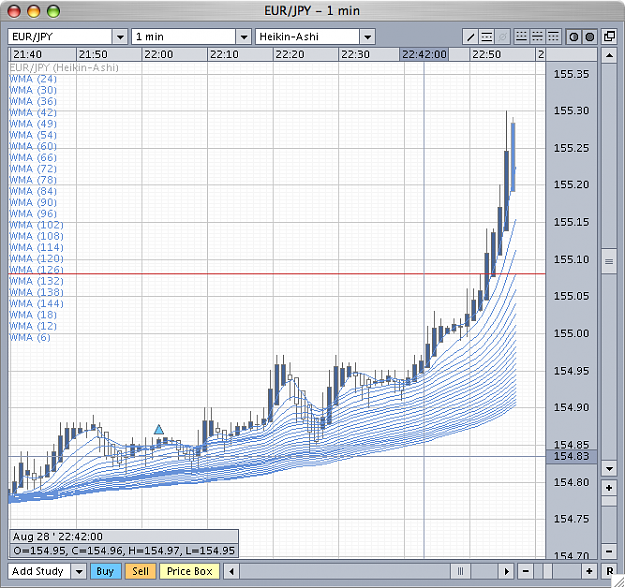The width and height of the screenshot is (625, 588).
Task: Select the WMA (12) study label
Action: [33, 326]
